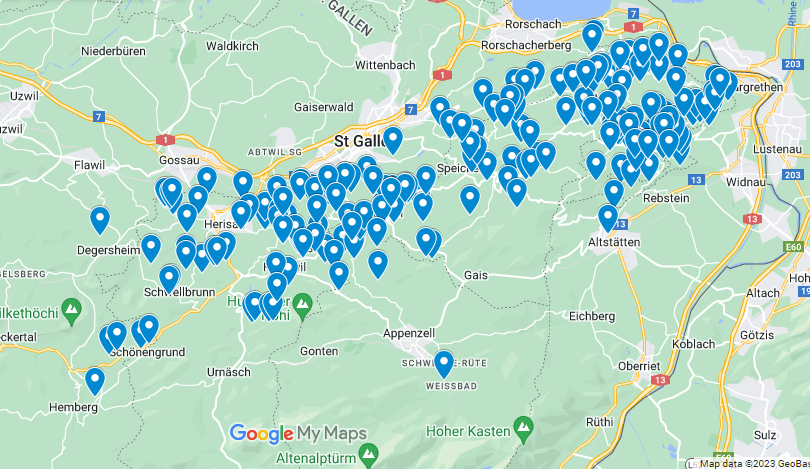Click the Gossau town label
Screen dimensions: 810x469
coord(179,160)
